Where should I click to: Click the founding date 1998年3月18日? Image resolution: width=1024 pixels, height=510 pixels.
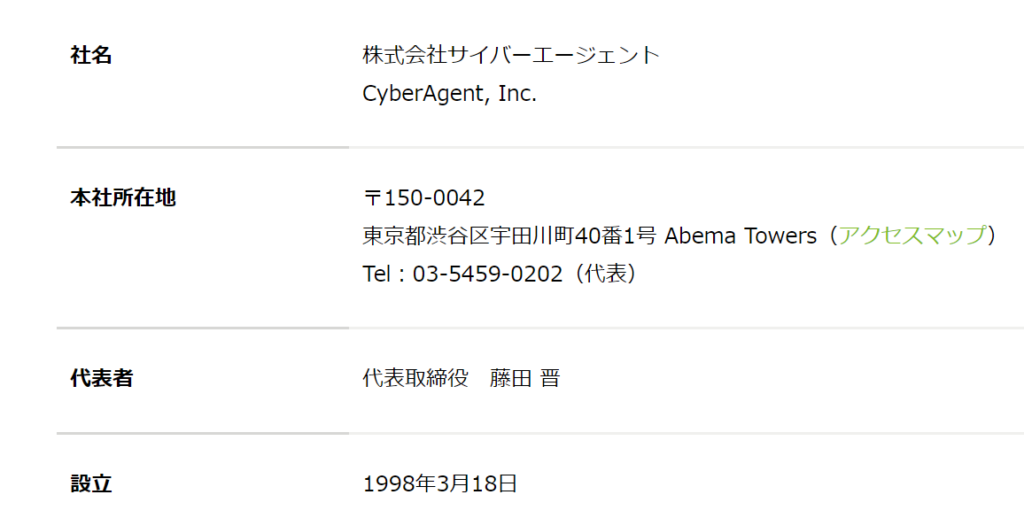[440, 484]
